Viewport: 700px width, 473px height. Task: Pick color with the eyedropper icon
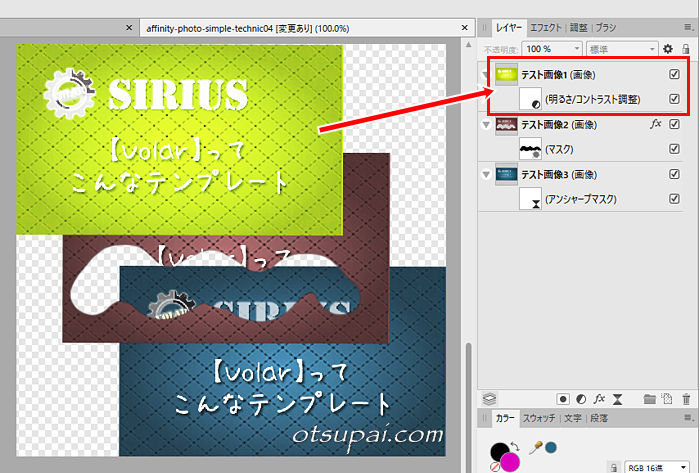(x=534, y=446)
